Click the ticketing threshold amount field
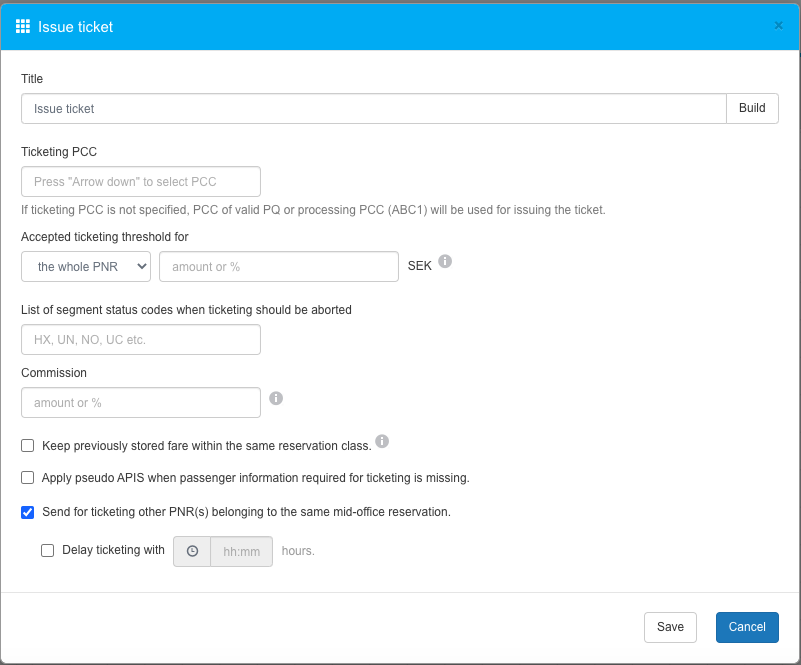801x665 pixels. click(279, 267)
